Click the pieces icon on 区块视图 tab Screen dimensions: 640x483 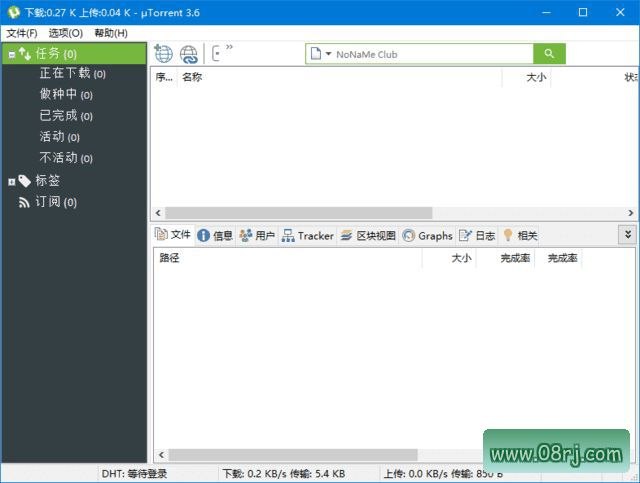347,236
